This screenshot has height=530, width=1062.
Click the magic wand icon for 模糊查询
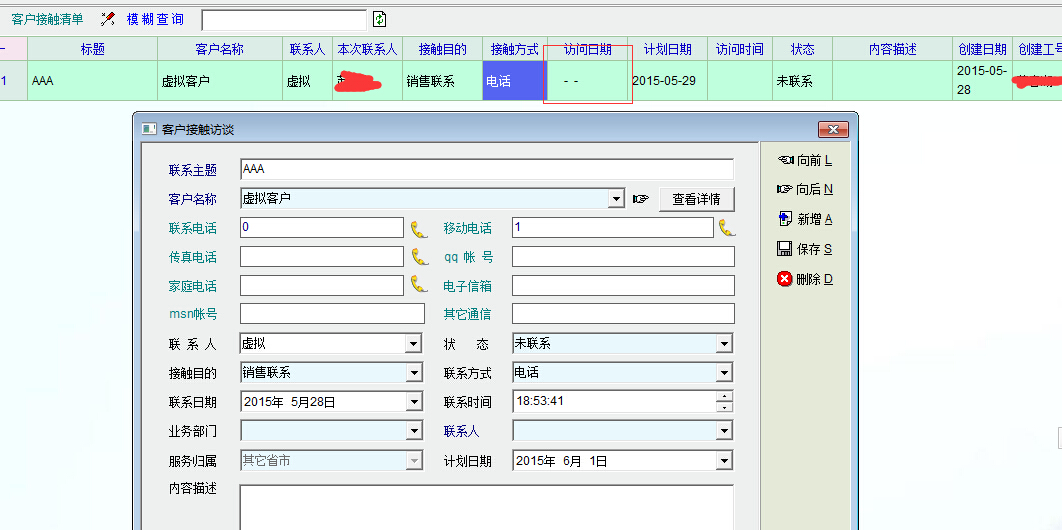tap(108, 19)
